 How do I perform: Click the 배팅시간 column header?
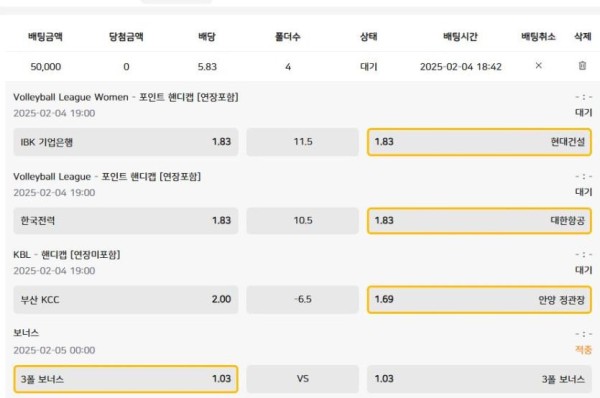[460, 37]
